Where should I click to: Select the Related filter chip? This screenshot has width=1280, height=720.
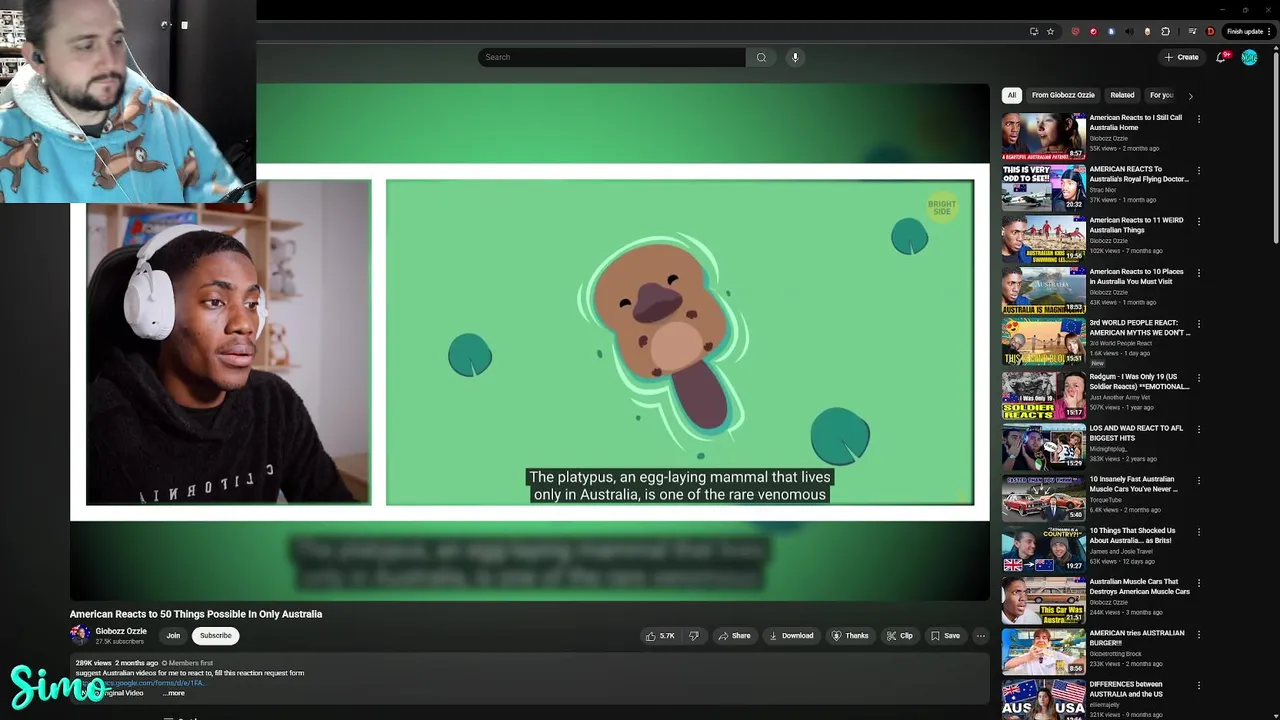pos(1122,95)
